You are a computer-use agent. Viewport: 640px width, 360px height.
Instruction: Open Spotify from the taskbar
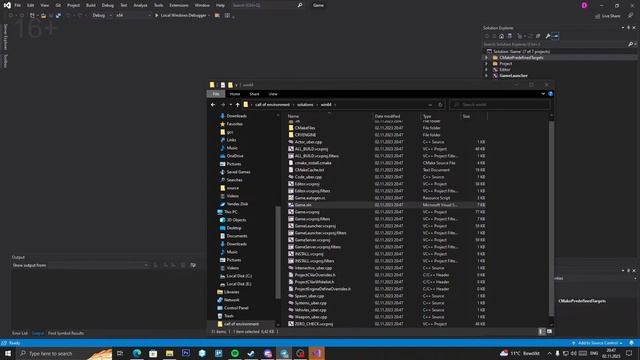[x=235, y=353]
